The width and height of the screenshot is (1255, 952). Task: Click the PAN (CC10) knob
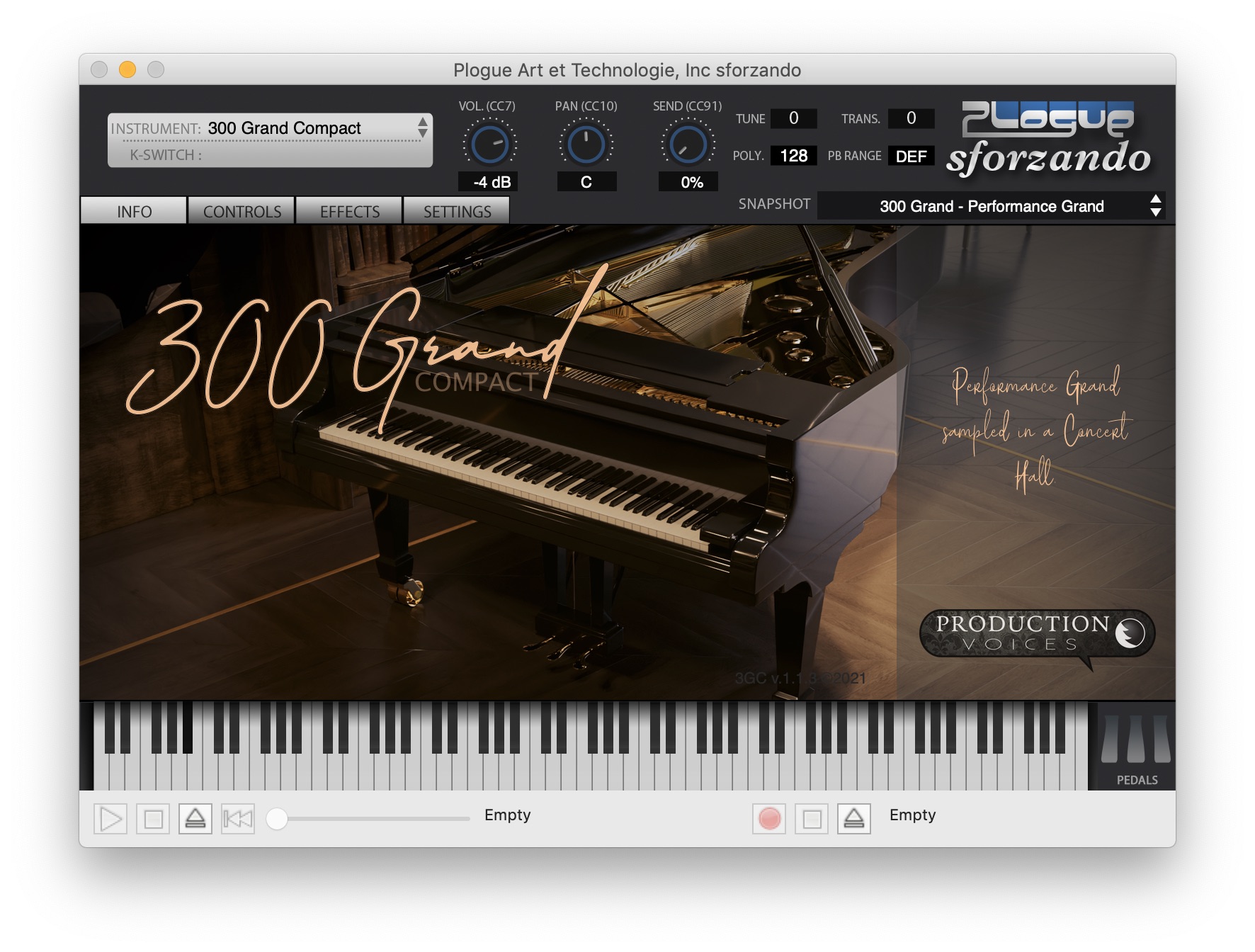point(586,144)
